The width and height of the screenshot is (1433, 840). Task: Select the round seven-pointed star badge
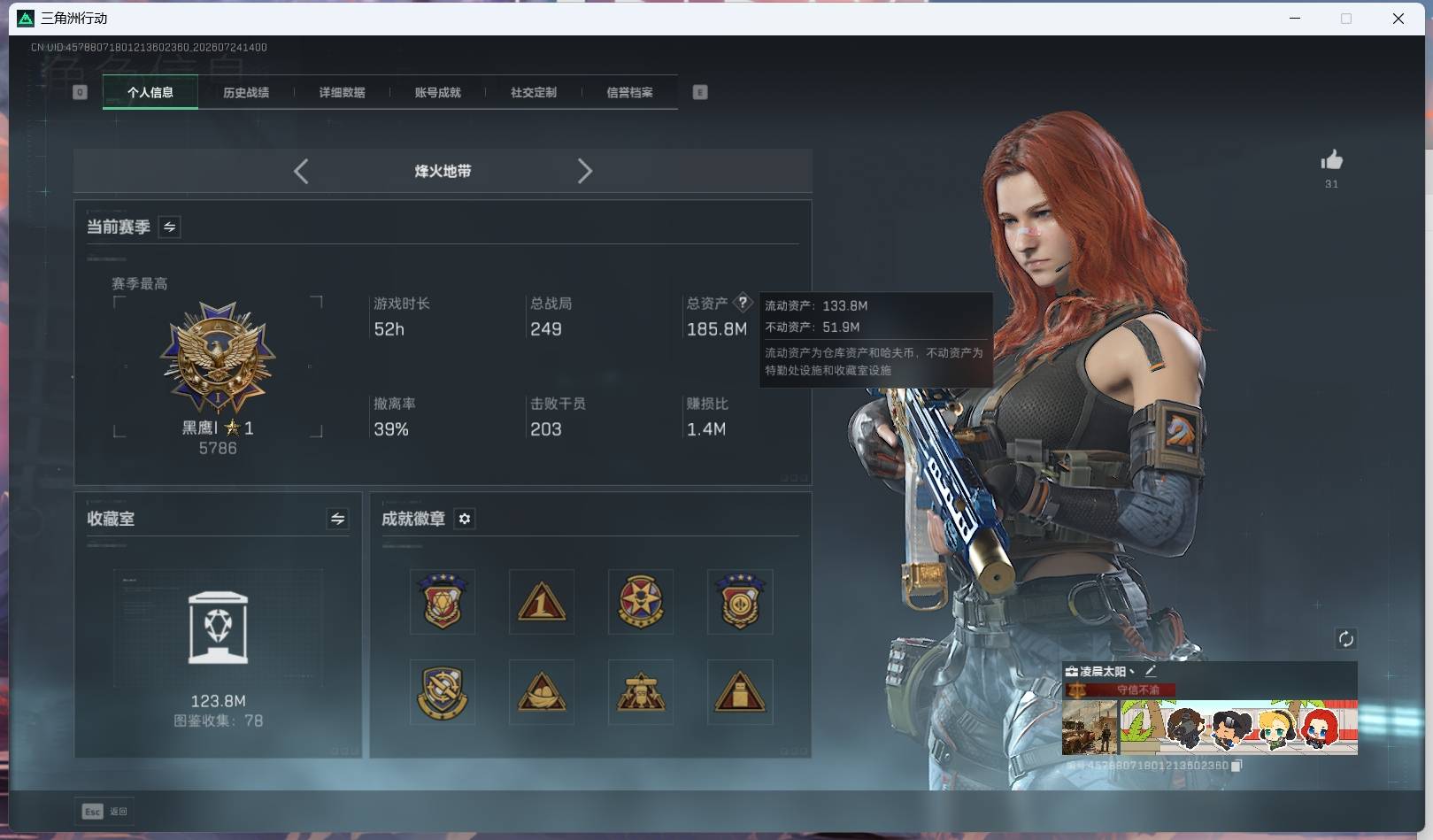(x=641, y=601)
